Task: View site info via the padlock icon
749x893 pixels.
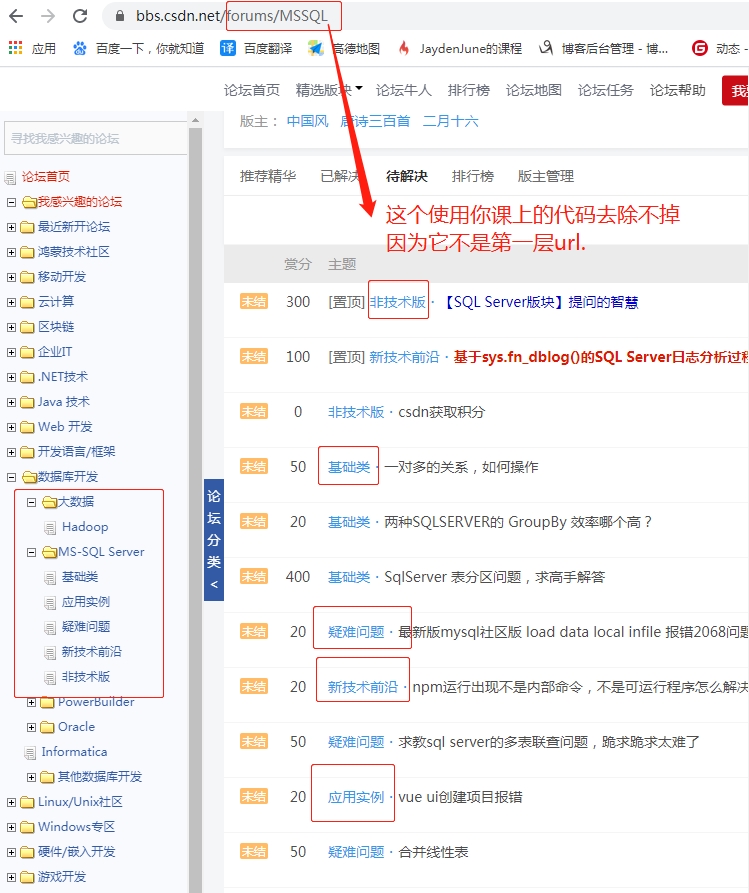Action: [120, 16]
